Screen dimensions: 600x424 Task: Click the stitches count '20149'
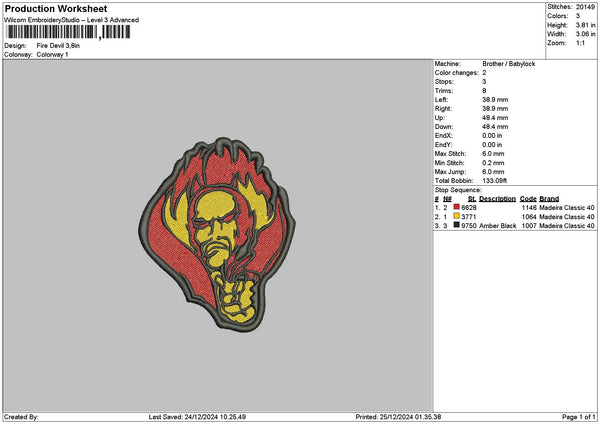click(585, 7)
